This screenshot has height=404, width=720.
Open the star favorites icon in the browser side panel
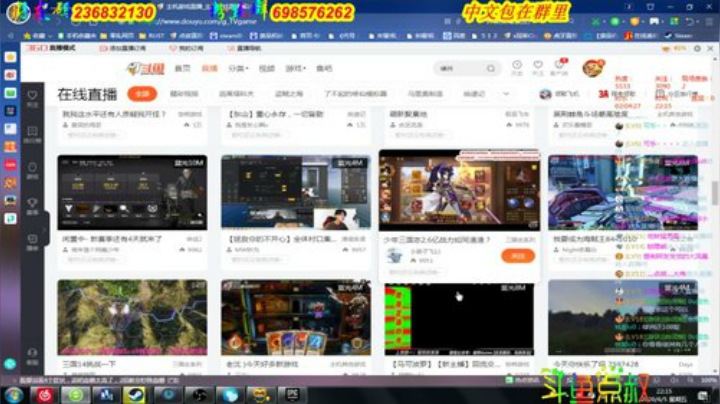click(x=11, y=57)
